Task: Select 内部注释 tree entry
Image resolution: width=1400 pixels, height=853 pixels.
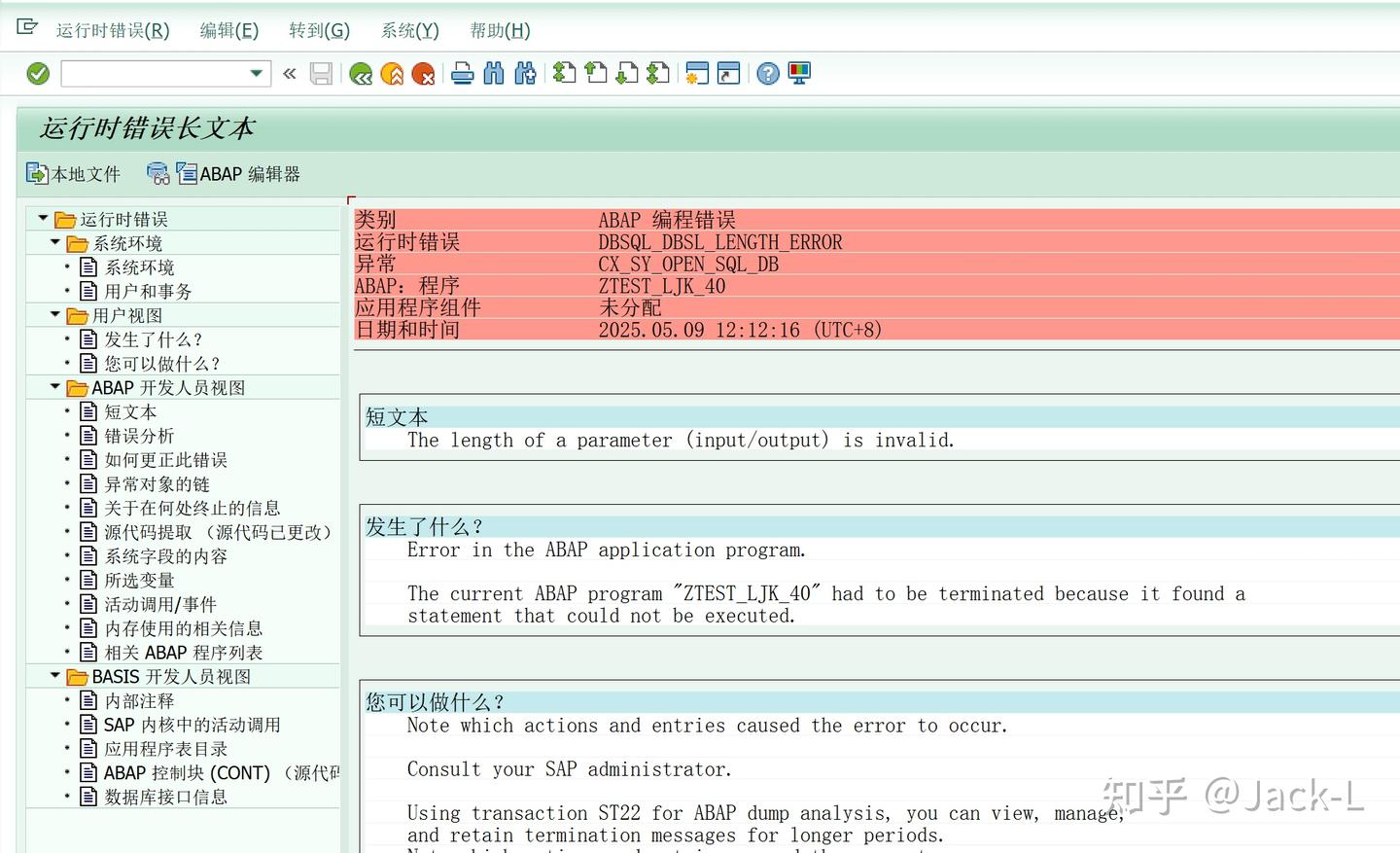Action: point(139,700)
